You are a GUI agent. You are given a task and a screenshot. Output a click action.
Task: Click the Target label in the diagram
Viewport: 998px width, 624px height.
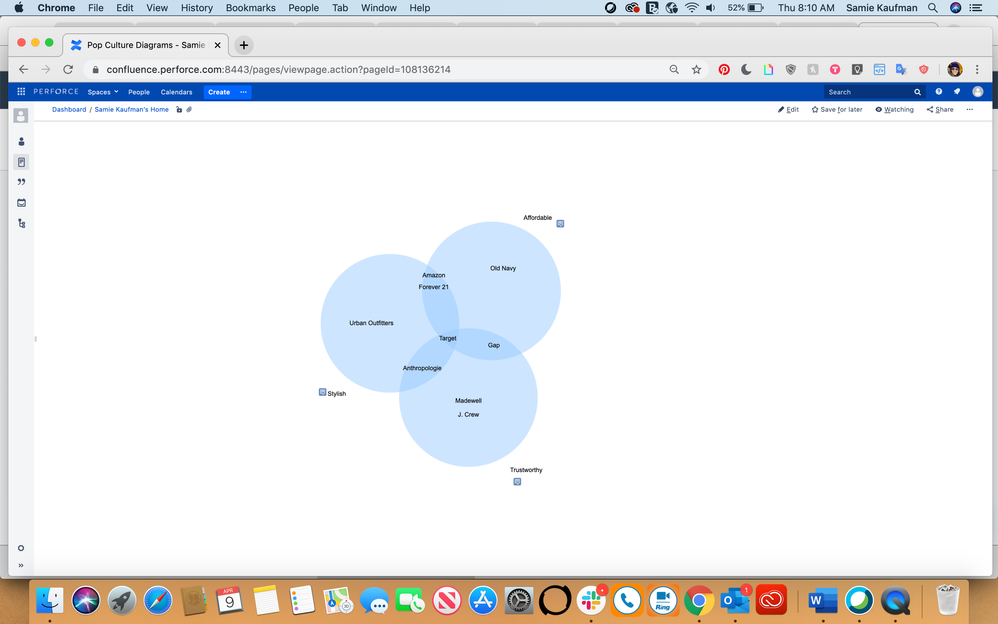pyautogui.click(x=447, y=338)
